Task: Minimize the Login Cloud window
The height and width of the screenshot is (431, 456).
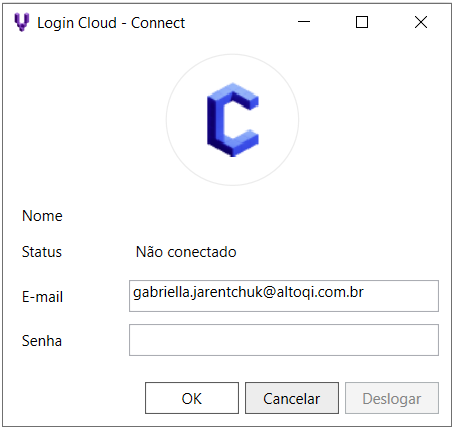Action: click(x=304, y=22)
